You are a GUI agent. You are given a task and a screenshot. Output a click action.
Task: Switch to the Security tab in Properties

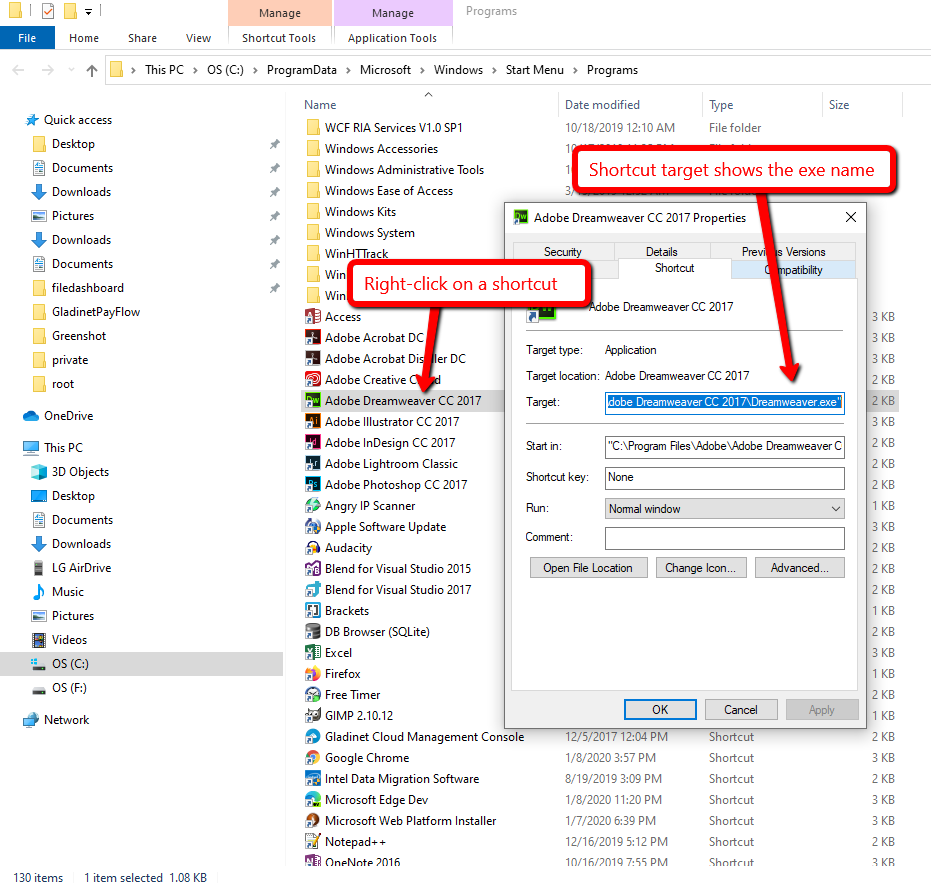(x=563, y=251)
